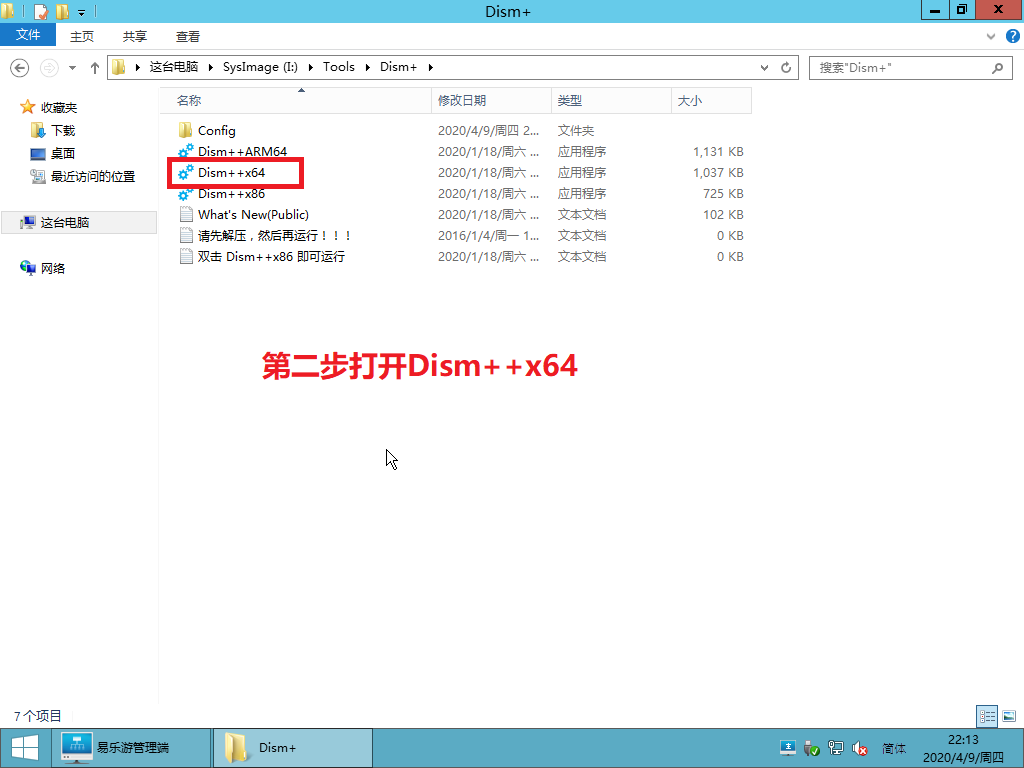Switch to large icons view layout
Viewport: 1024px width, 768px height.
(x=1009, y=716)
